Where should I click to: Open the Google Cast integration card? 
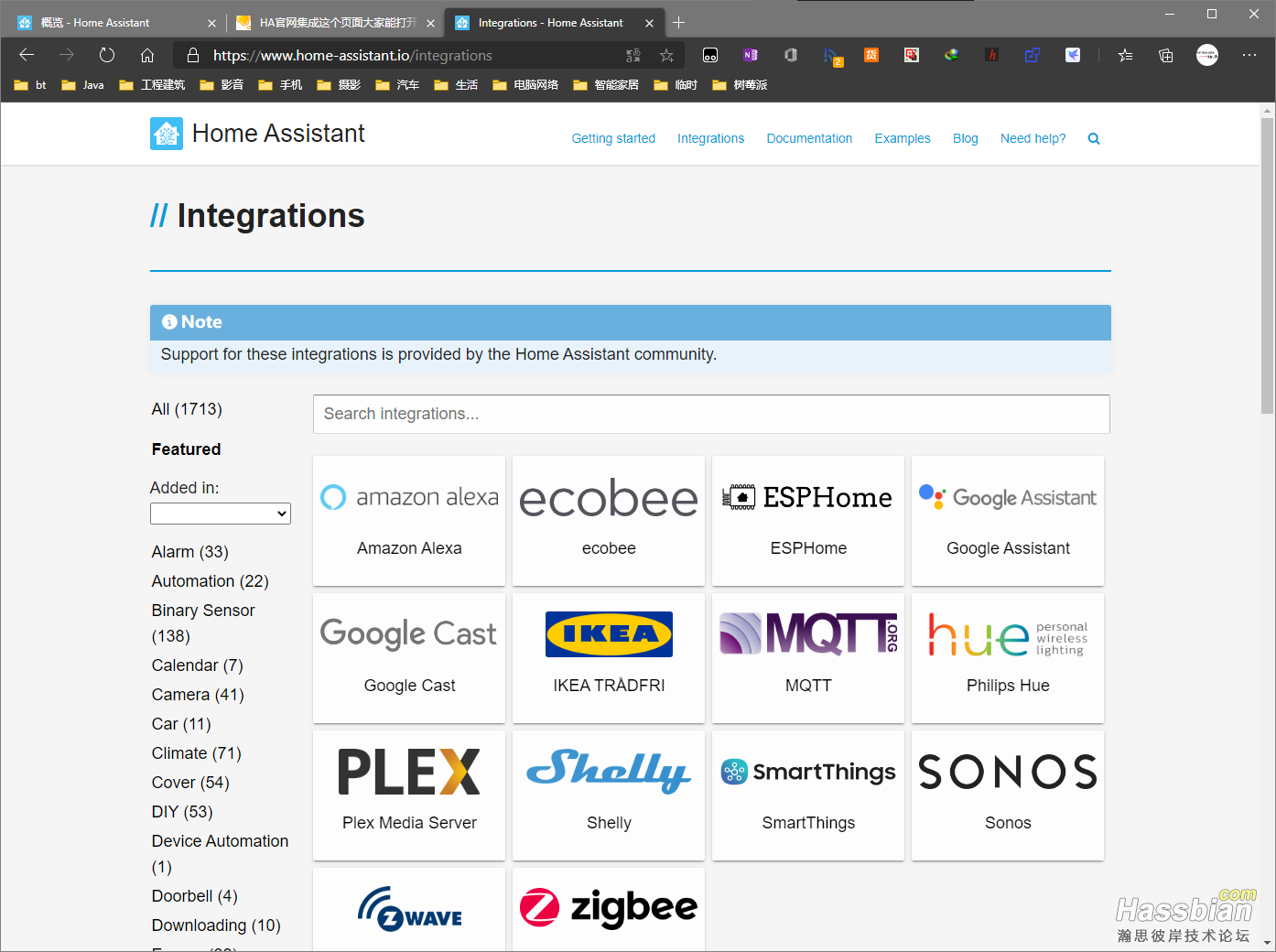[x=409, y=658]
